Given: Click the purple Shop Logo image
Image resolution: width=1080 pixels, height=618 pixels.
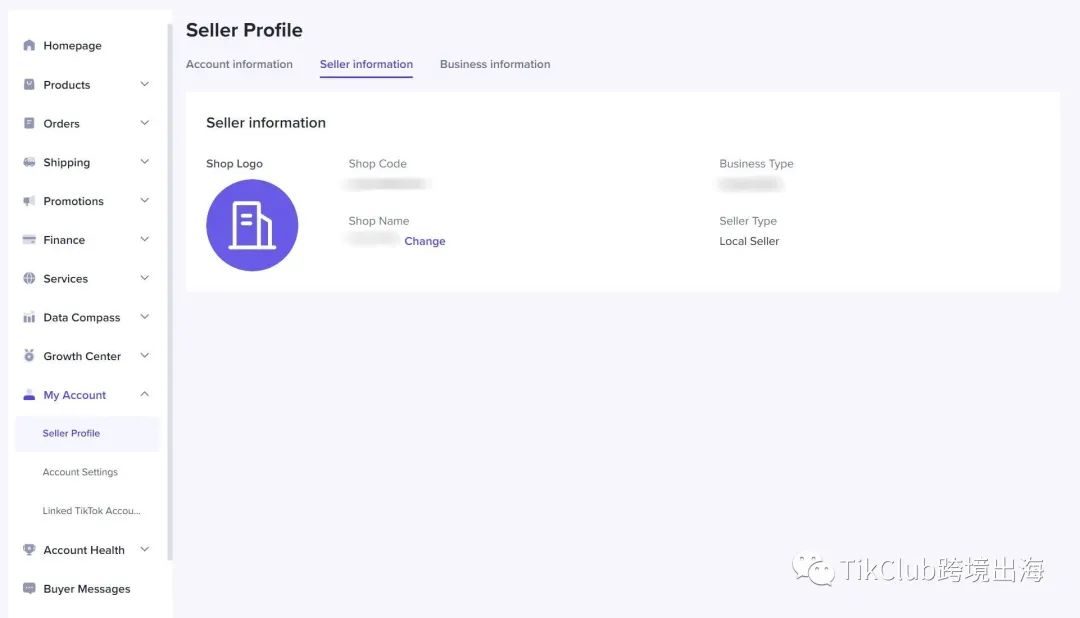Looking at the screenshot, I should coord(252,225).
